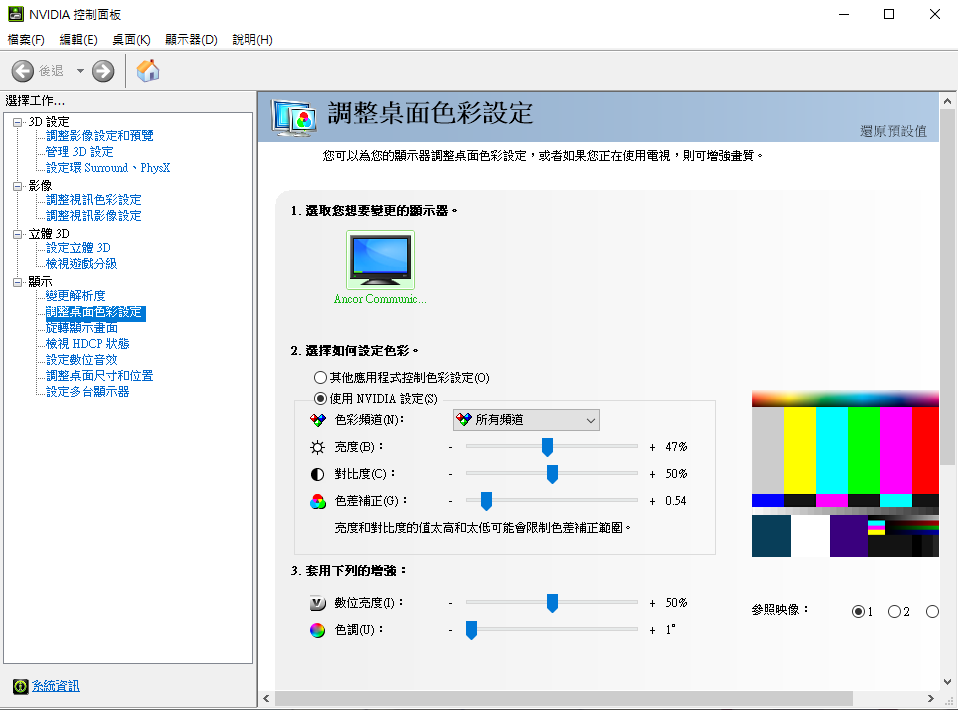Select 使用 NVIDIA 設定 radio button
The width and height of the screenshot is (958, 710).
pyautogui.click(x=320, y=398)
